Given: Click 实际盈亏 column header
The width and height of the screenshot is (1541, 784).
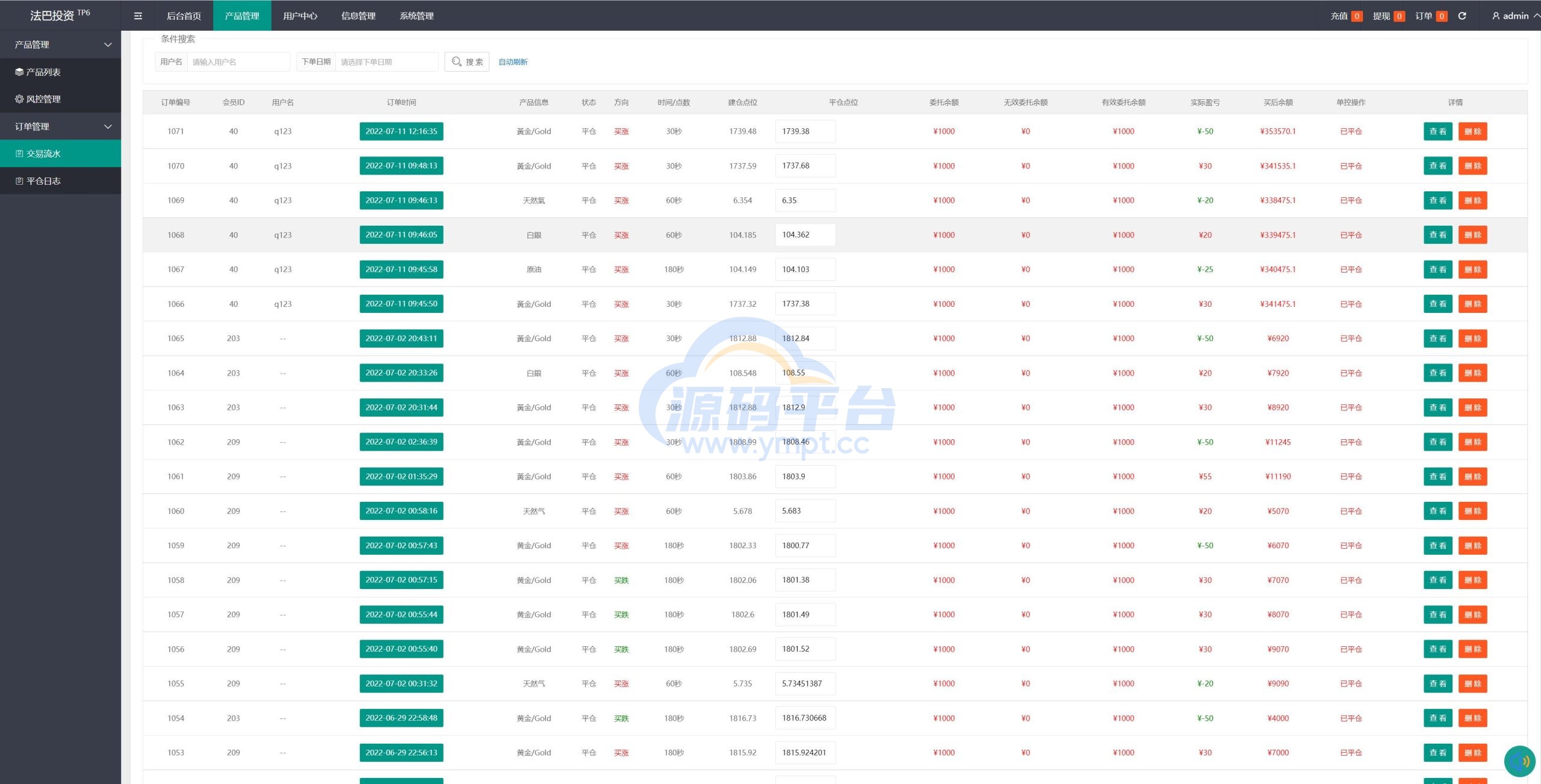Looking at the screenshot, I should coord(1205,102).
